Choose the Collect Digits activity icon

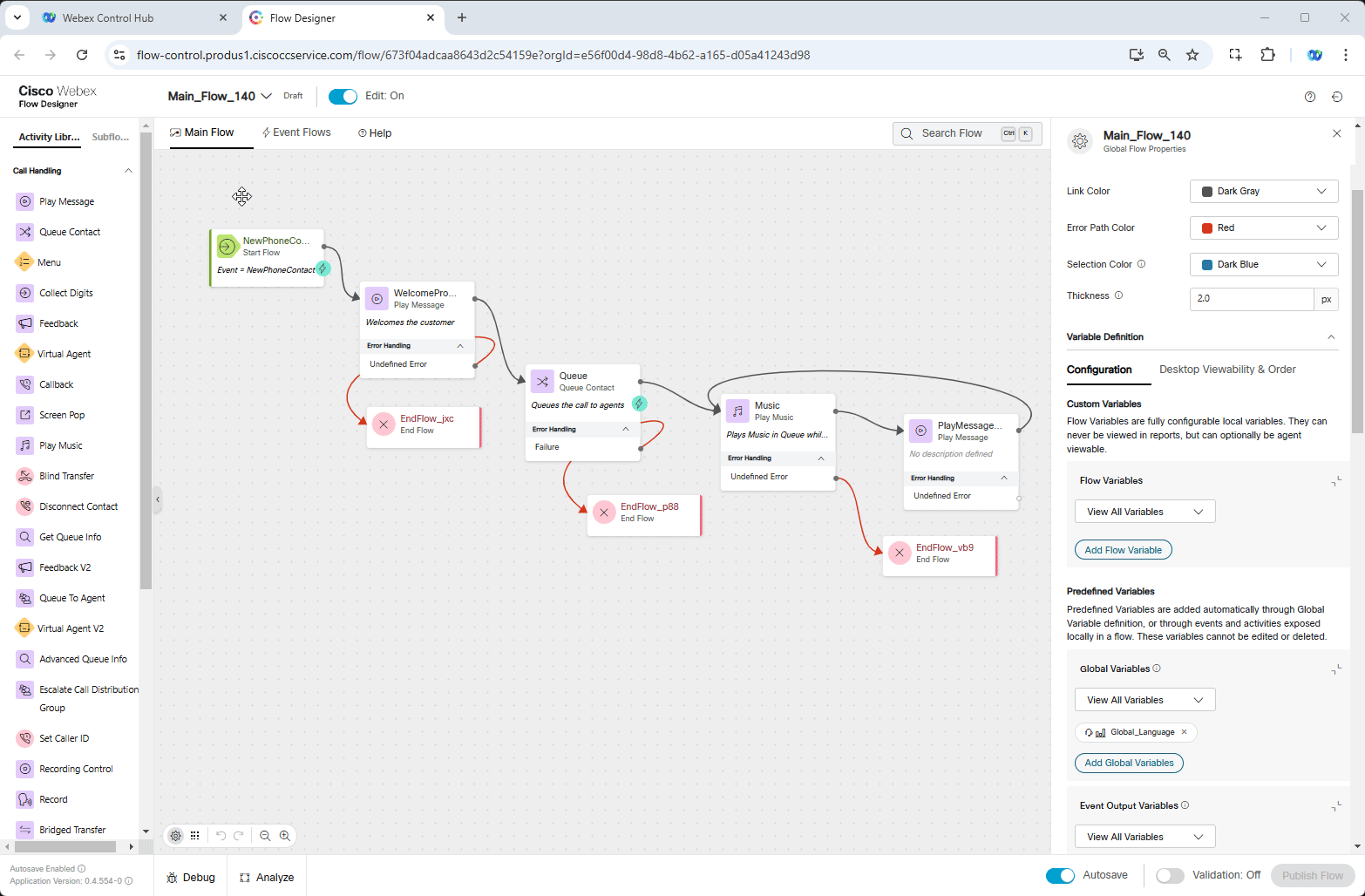pos(25,293)
